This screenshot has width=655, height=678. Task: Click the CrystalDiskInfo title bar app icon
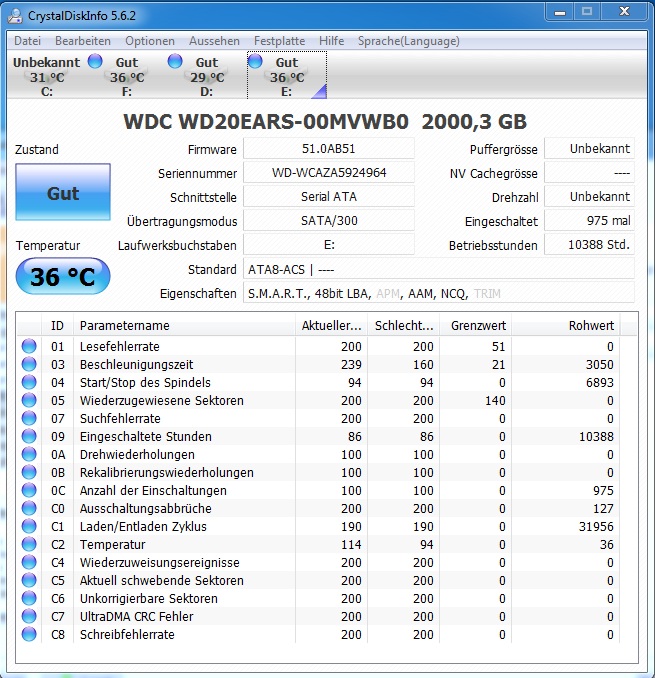point(16,16)
